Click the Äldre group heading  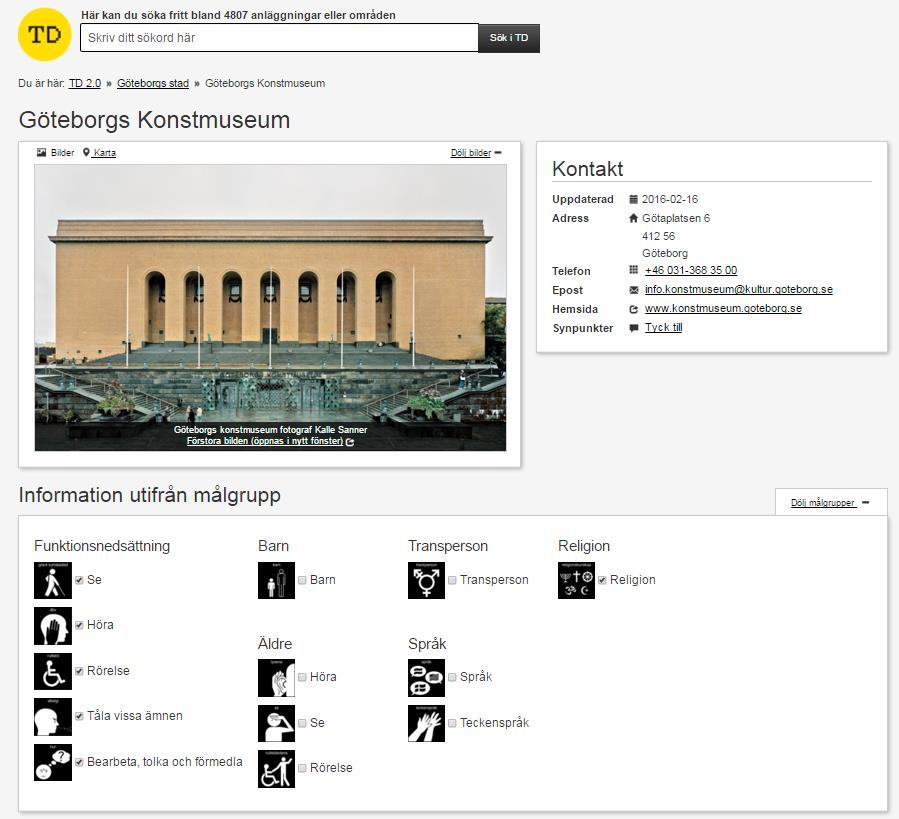coord(275,644)
